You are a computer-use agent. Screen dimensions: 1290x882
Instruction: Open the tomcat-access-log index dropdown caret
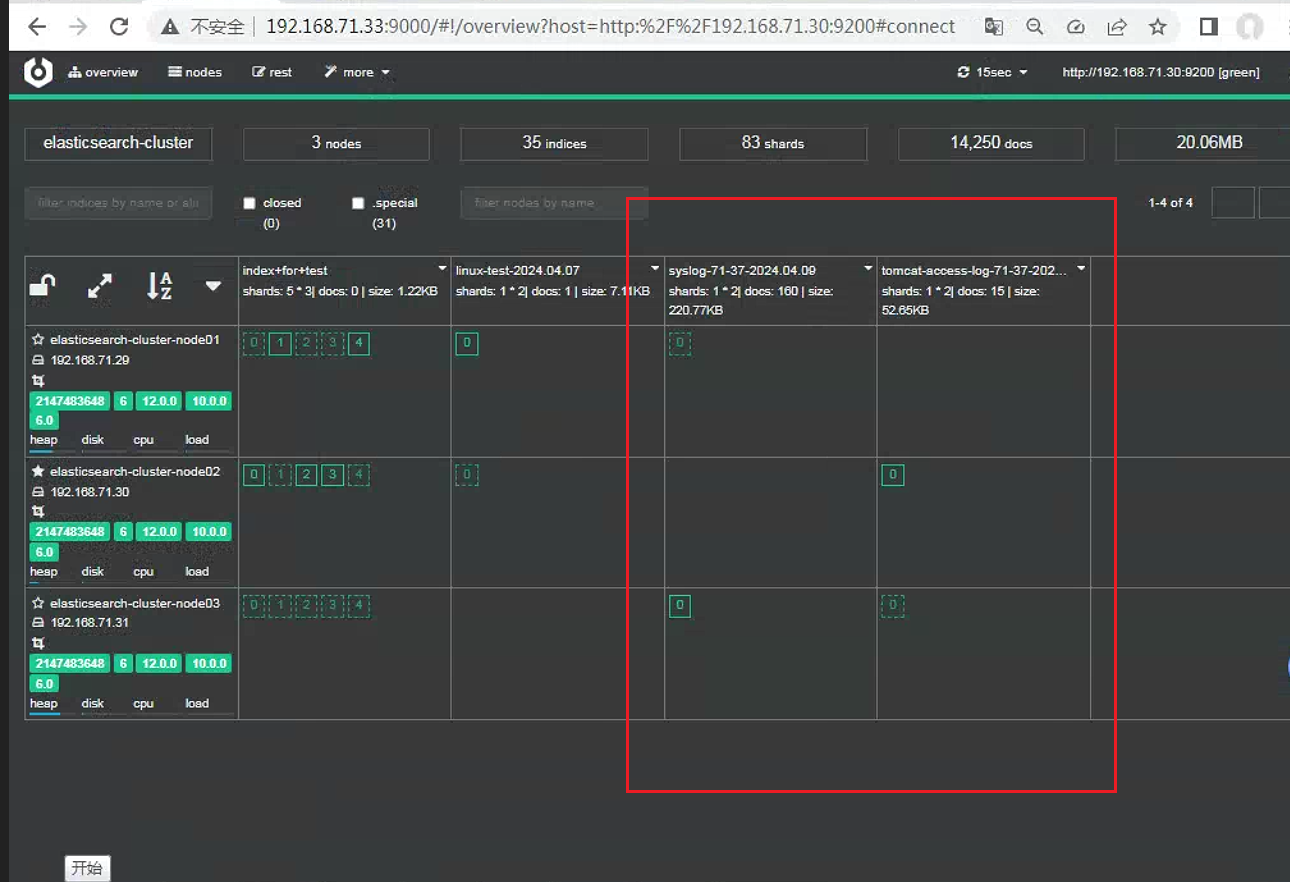[1081, 269]
